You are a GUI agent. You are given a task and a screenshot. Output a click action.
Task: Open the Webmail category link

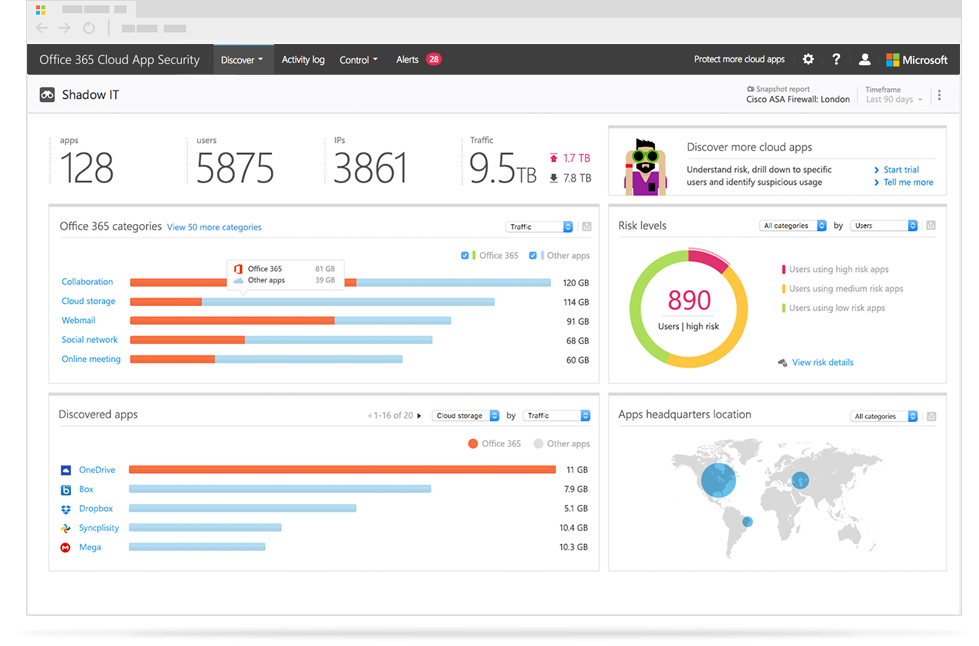[x=78, y=321]
